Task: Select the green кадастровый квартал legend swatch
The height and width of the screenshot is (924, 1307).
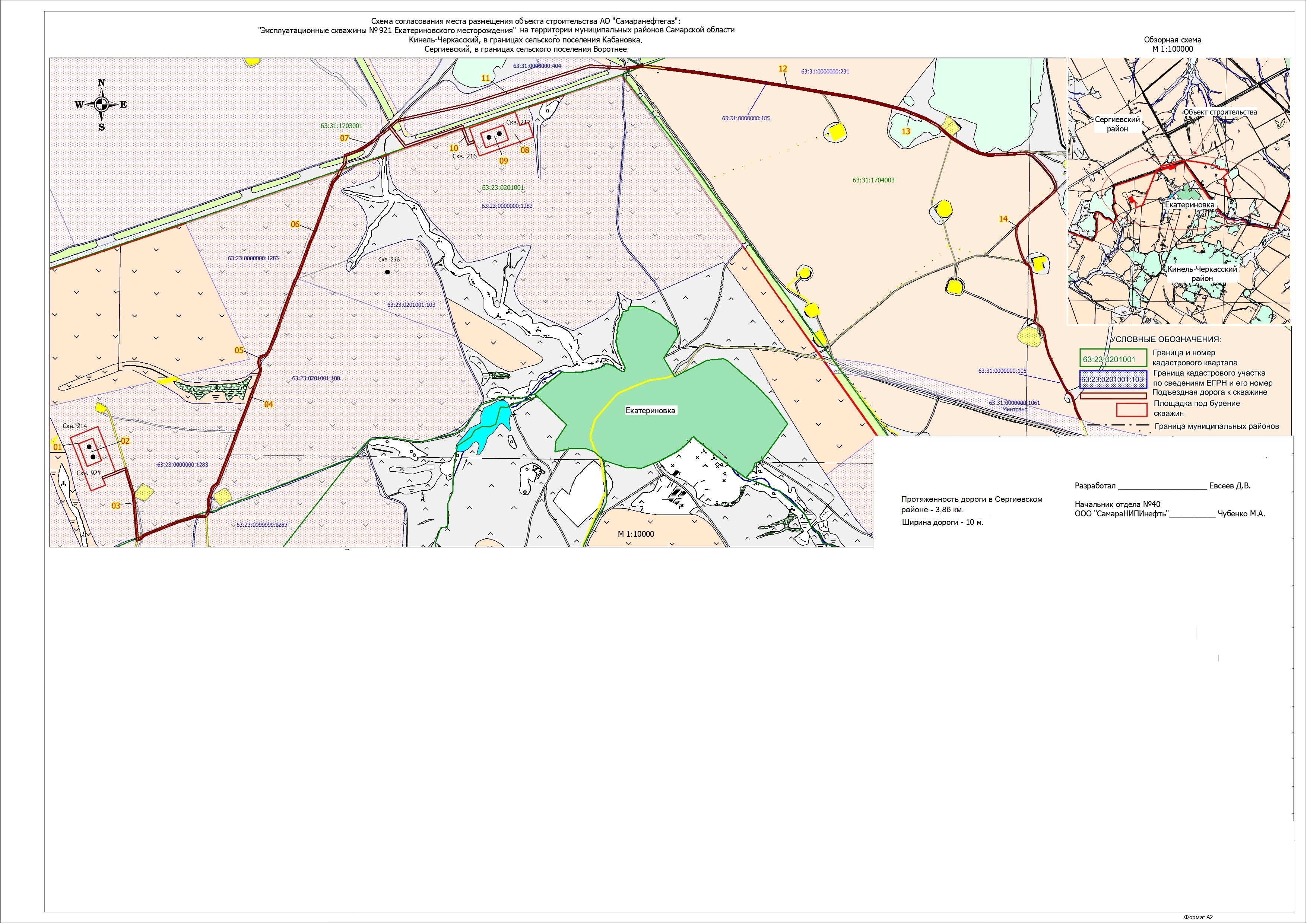Action: 1113,358
